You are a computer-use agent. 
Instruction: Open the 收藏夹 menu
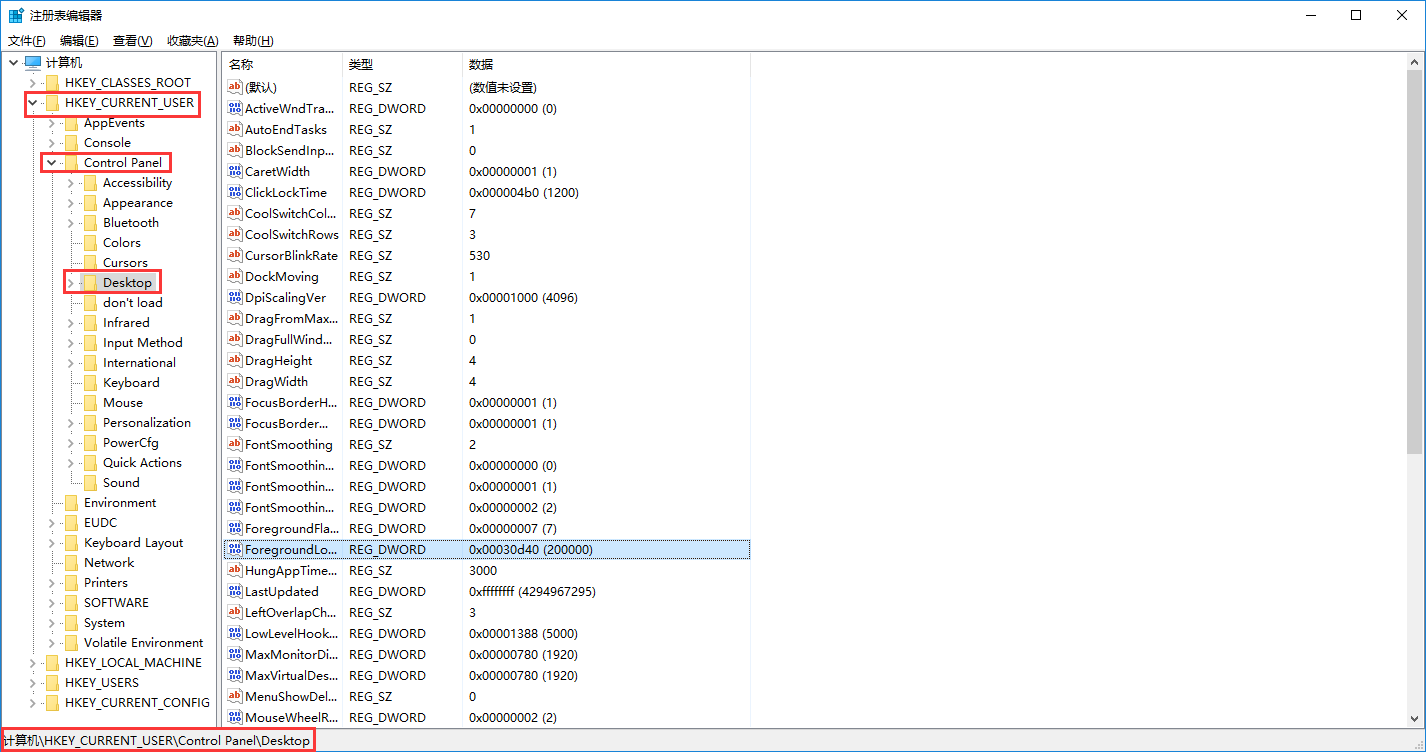coord(190,40)
